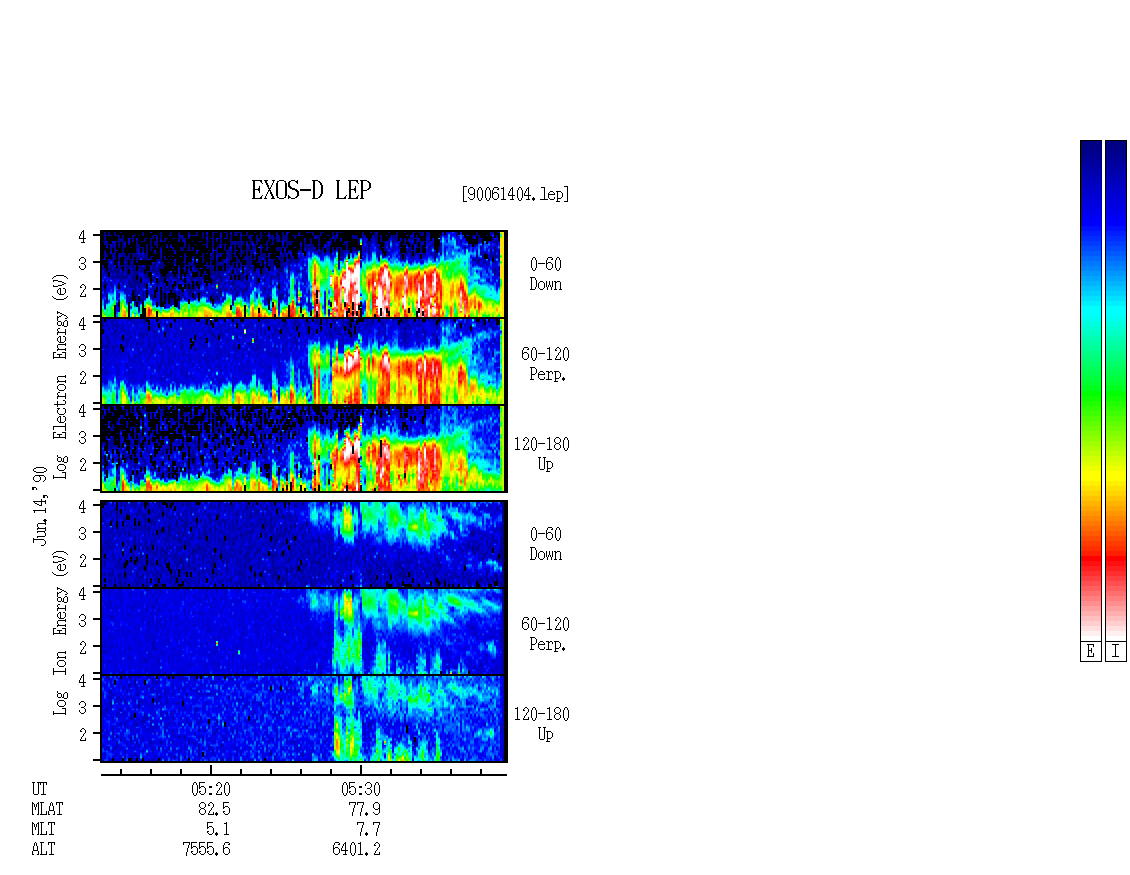Click the Jun.14,'90 date label

tap(40, 505)
